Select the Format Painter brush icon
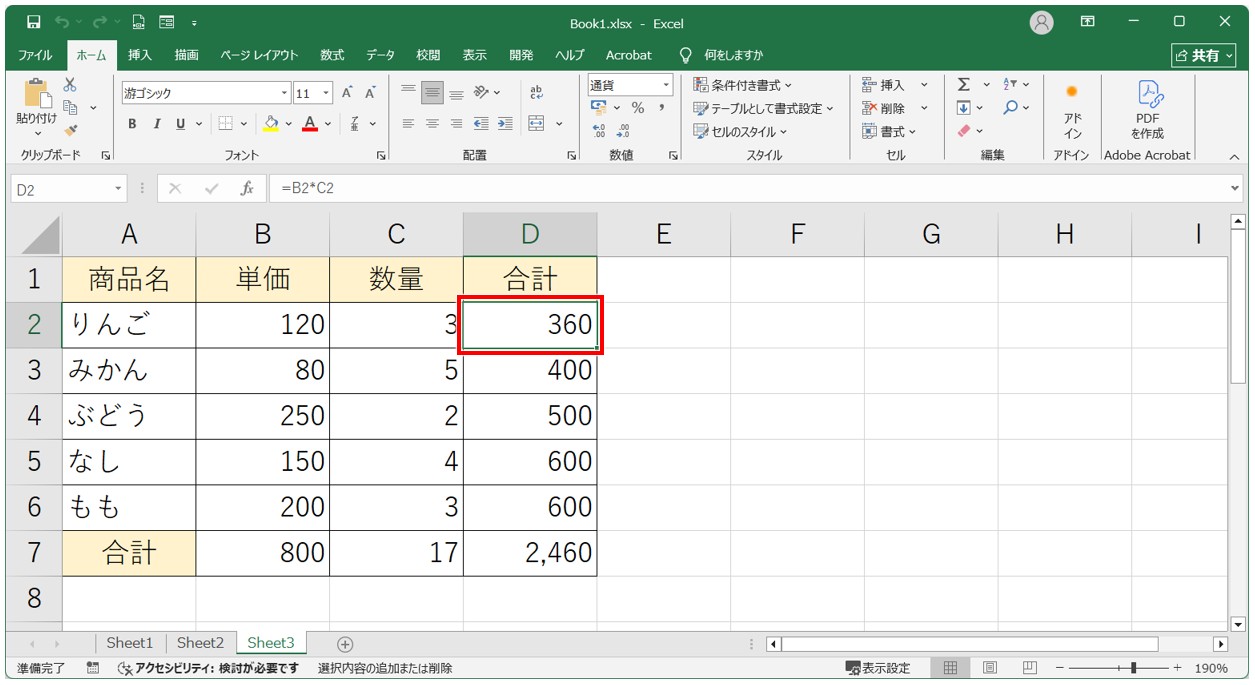1255x685 pixels. coord(70,129)
